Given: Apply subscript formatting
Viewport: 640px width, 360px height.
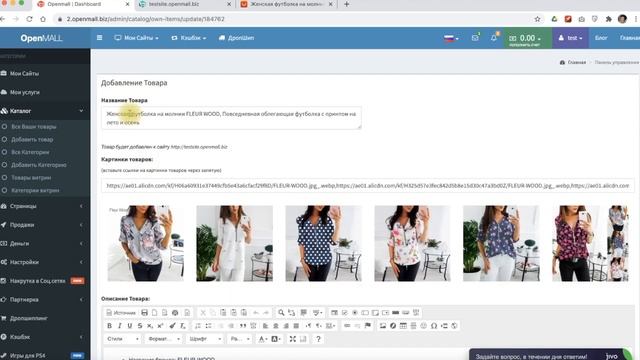Looking at the screenshot, I should pyautogui.click(x=150, y=326).
